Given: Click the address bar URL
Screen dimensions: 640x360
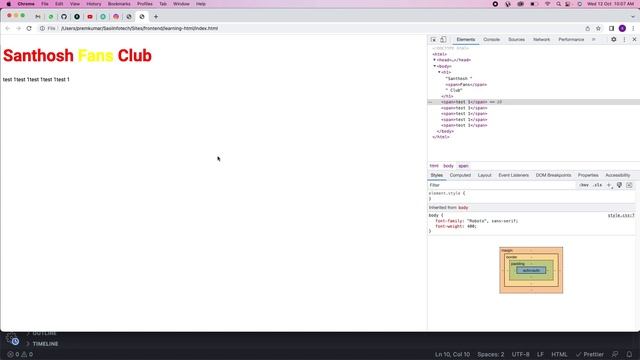Looking at the screenshot, I should coord(139,29).
